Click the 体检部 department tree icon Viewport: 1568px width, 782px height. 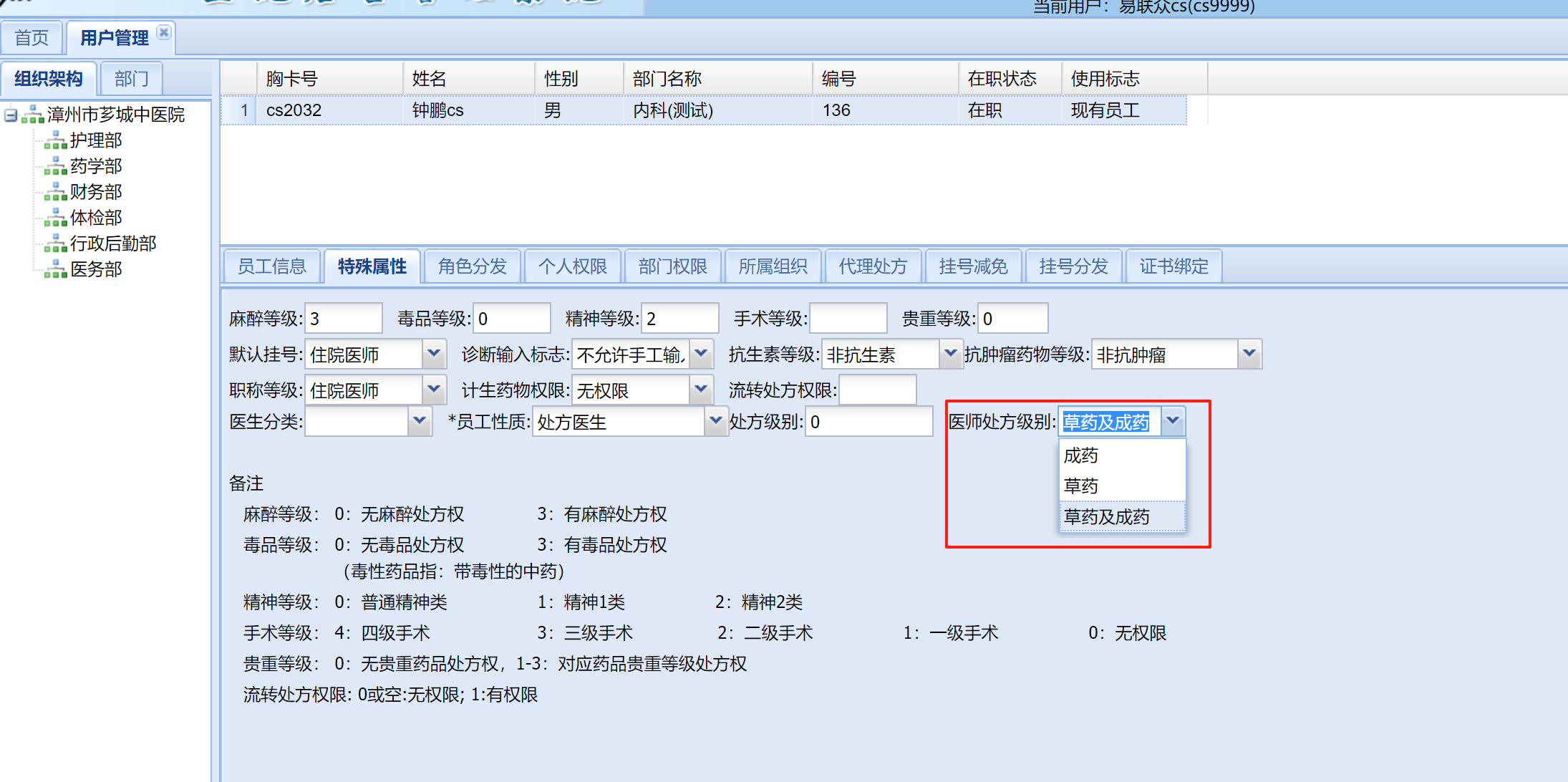pyautogui.click(x=55, y=218)
